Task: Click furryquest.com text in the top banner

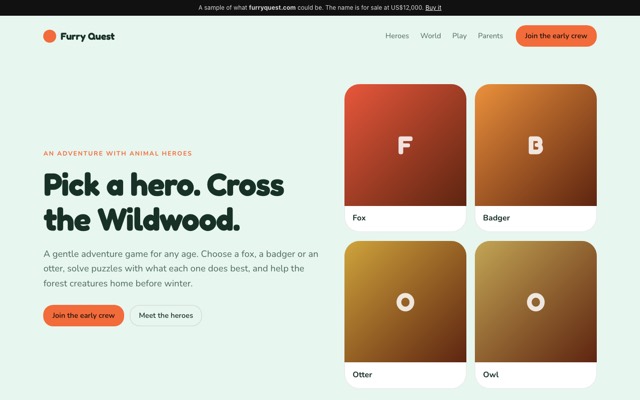Action: (x=272, y=7)
